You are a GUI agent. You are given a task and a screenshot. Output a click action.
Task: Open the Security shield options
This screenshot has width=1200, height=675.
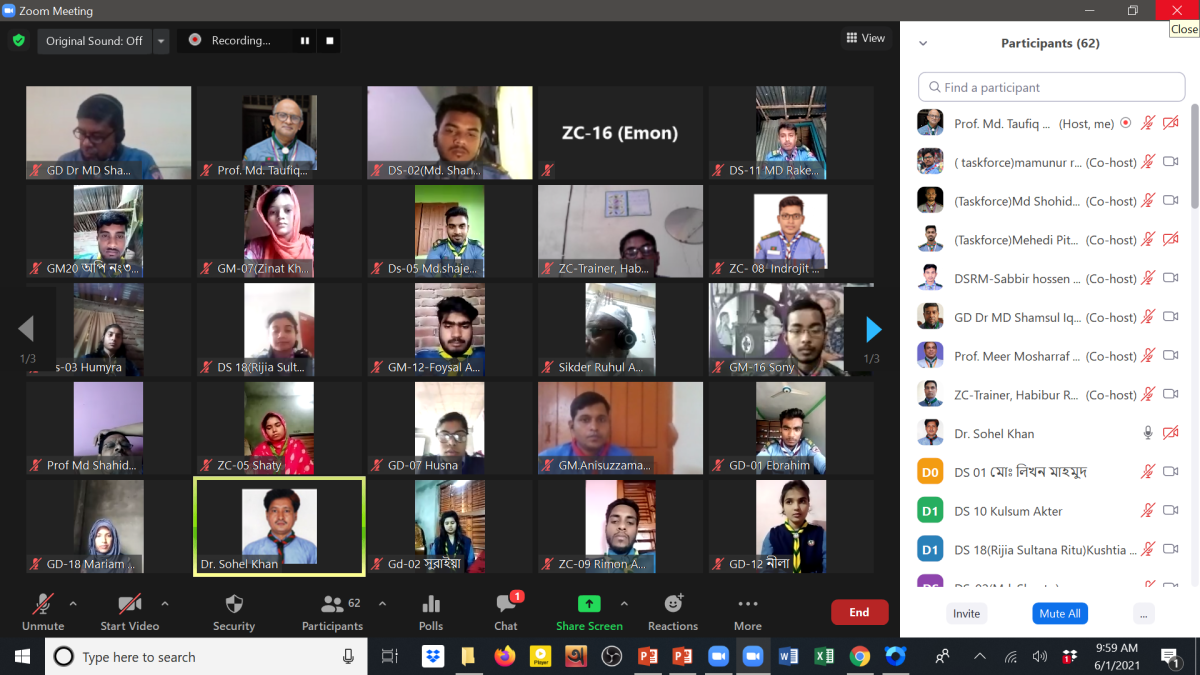tap(234, 611)
